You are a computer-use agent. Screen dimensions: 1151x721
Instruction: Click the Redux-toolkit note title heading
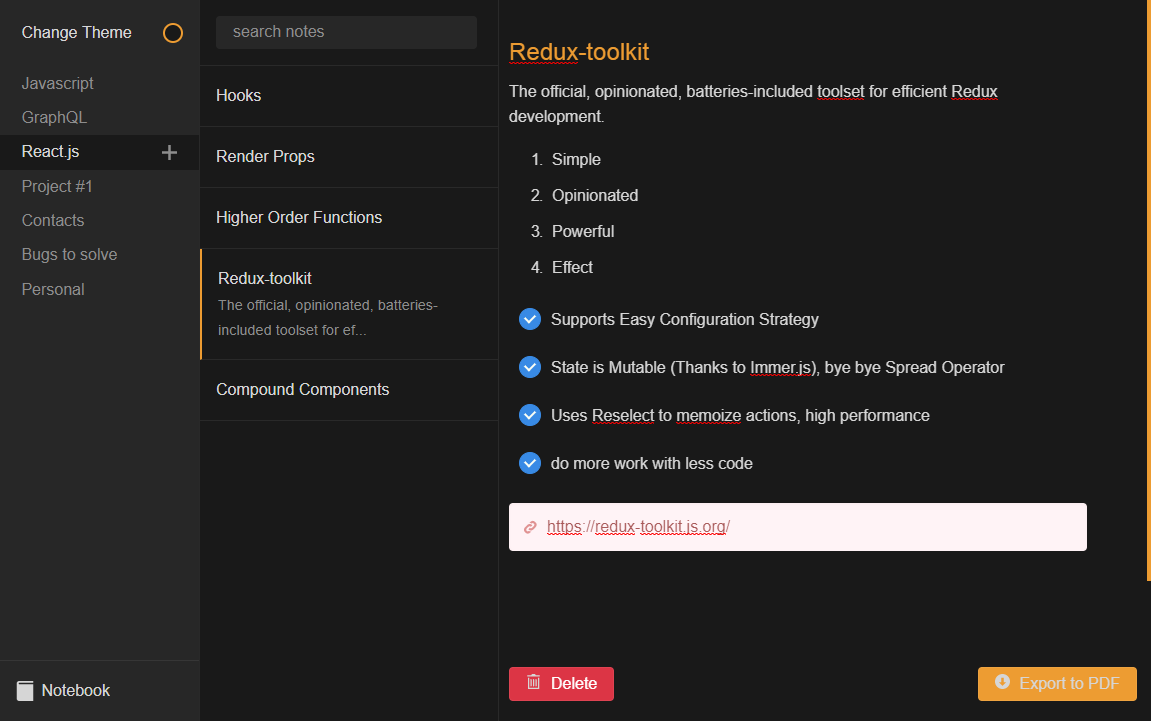(x=578, y=52)
